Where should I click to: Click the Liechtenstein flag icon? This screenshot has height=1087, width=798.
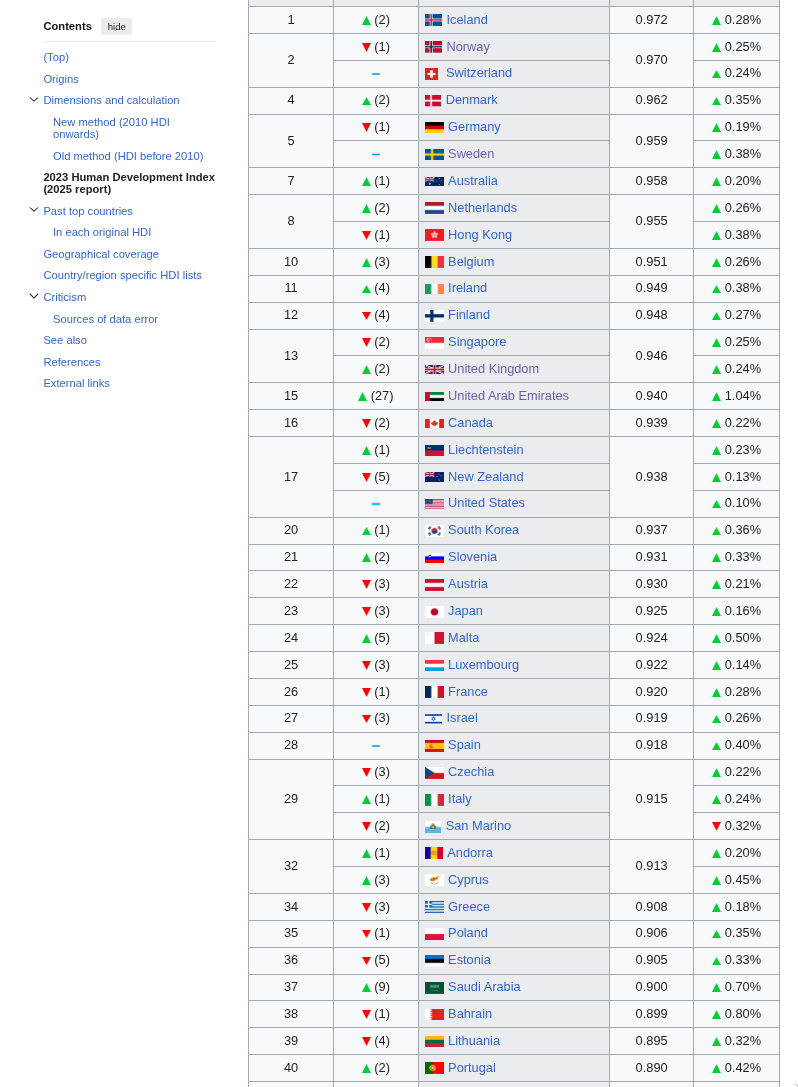(434, 451)
